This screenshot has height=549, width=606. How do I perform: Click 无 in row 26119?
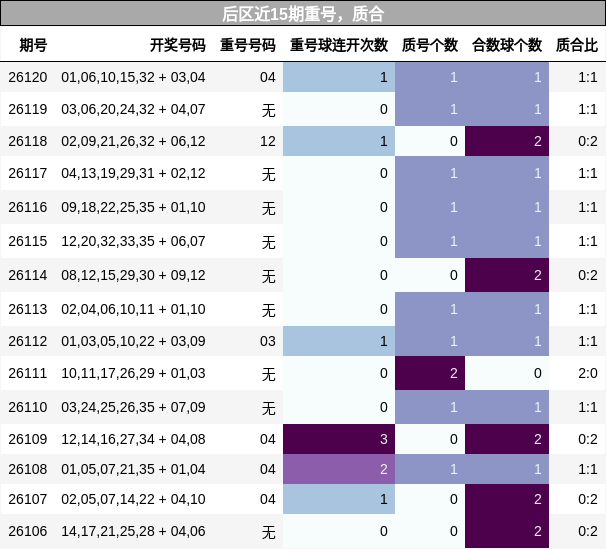click(269, 110)
